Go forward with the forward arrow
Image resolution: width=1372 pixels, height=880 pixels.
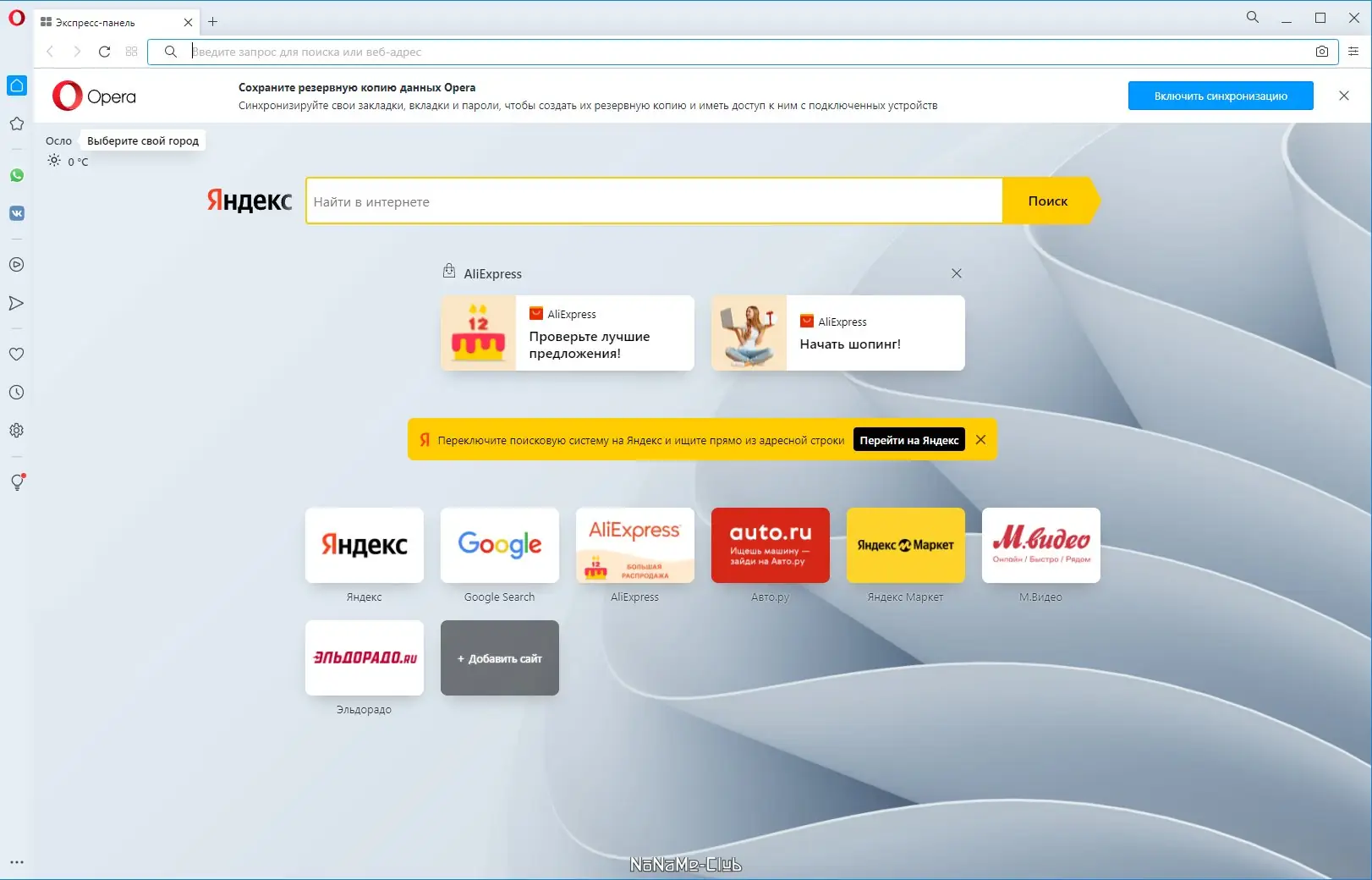coord(77,52)
